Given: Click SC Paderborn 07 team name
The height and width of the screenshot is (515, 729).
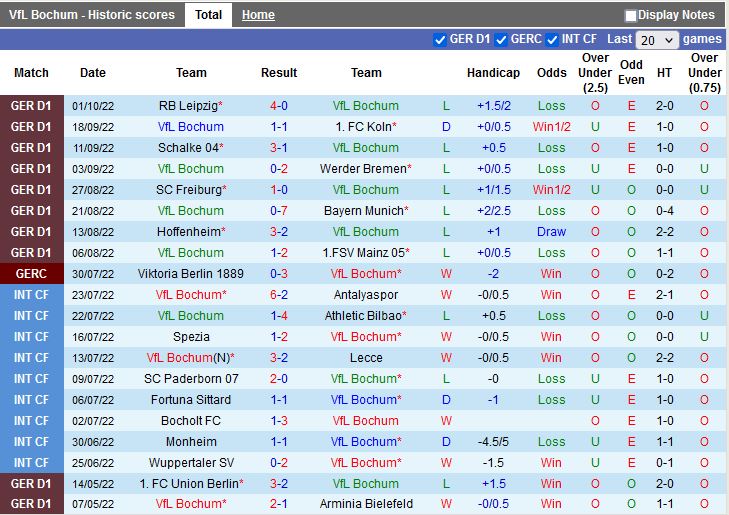Looking at the screenshot, I should (x=191, y=379).
